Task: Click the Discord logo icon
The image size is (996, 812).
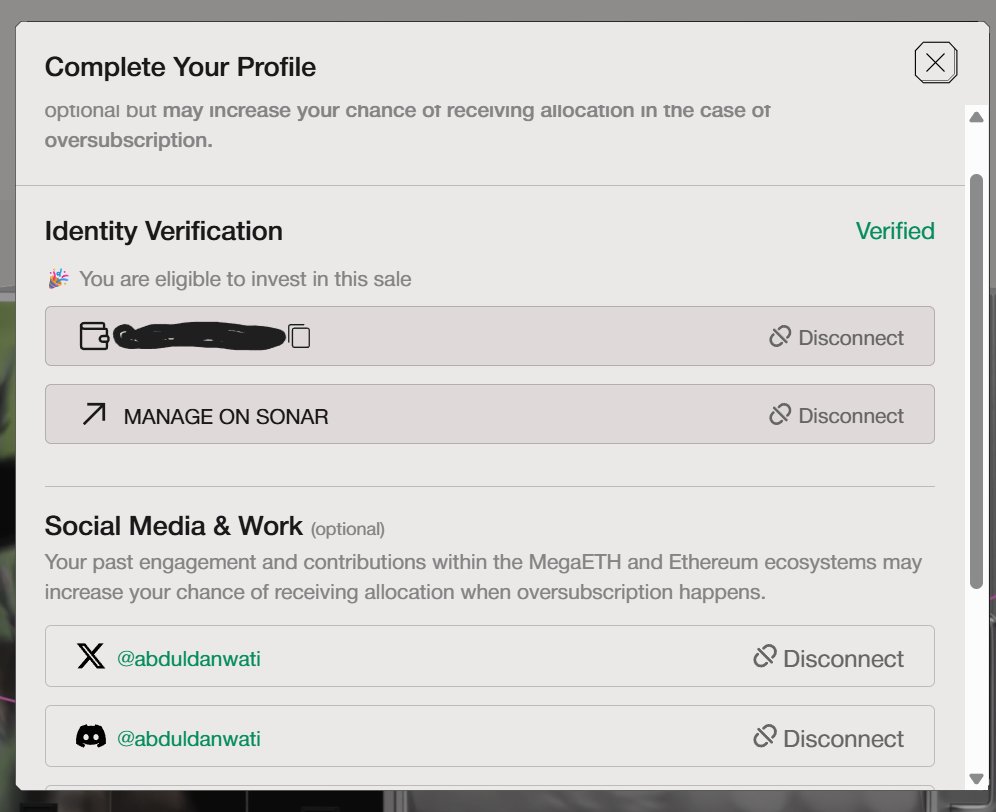Action: pyautogui.click(x=91, y=736)
